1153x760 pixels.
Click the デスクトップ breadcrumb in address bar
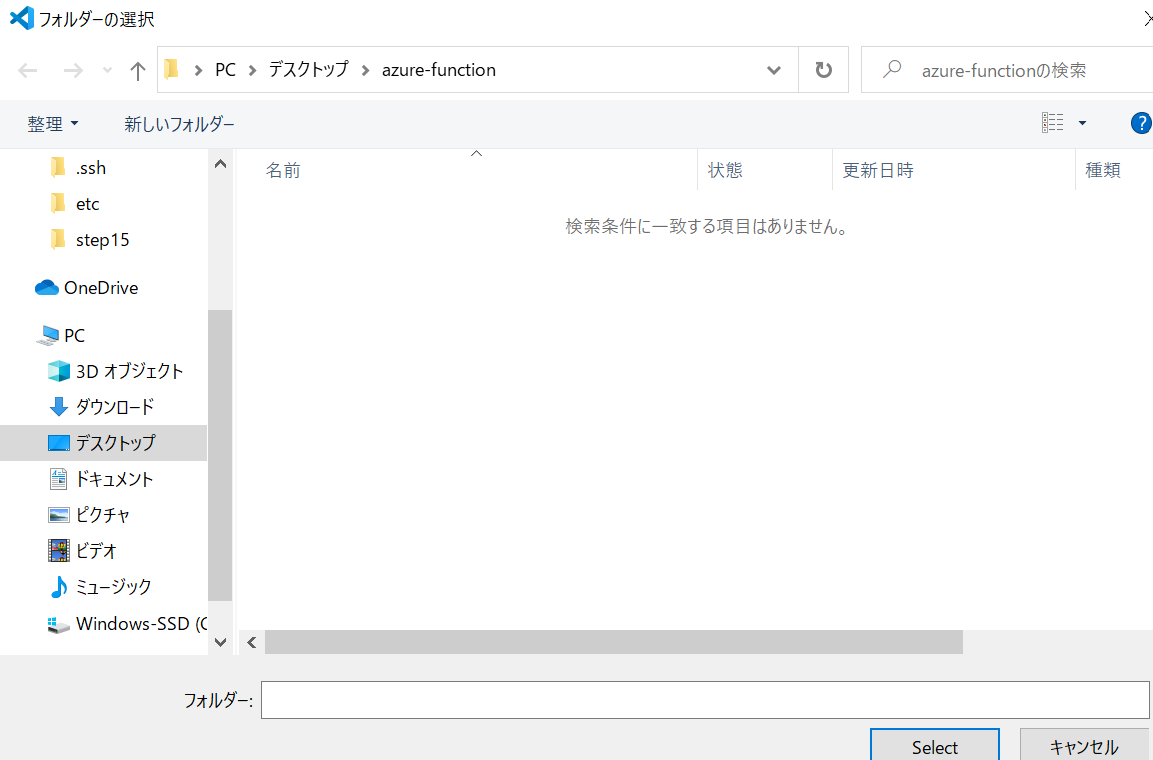(x=308, y=70)
